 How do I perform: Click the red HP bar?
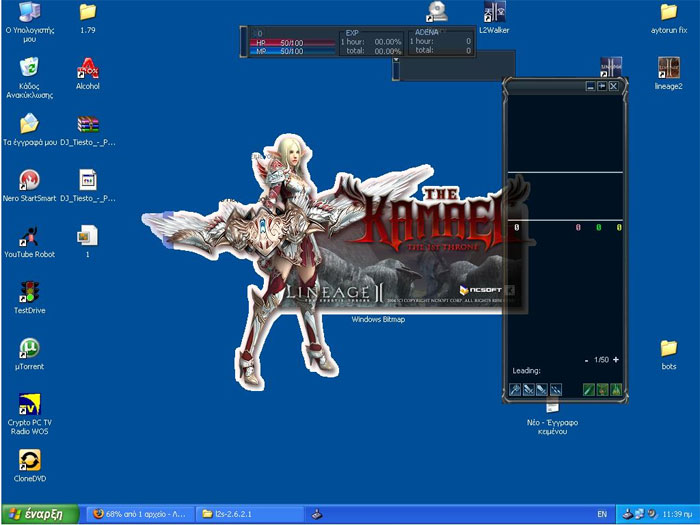[292, 43]
